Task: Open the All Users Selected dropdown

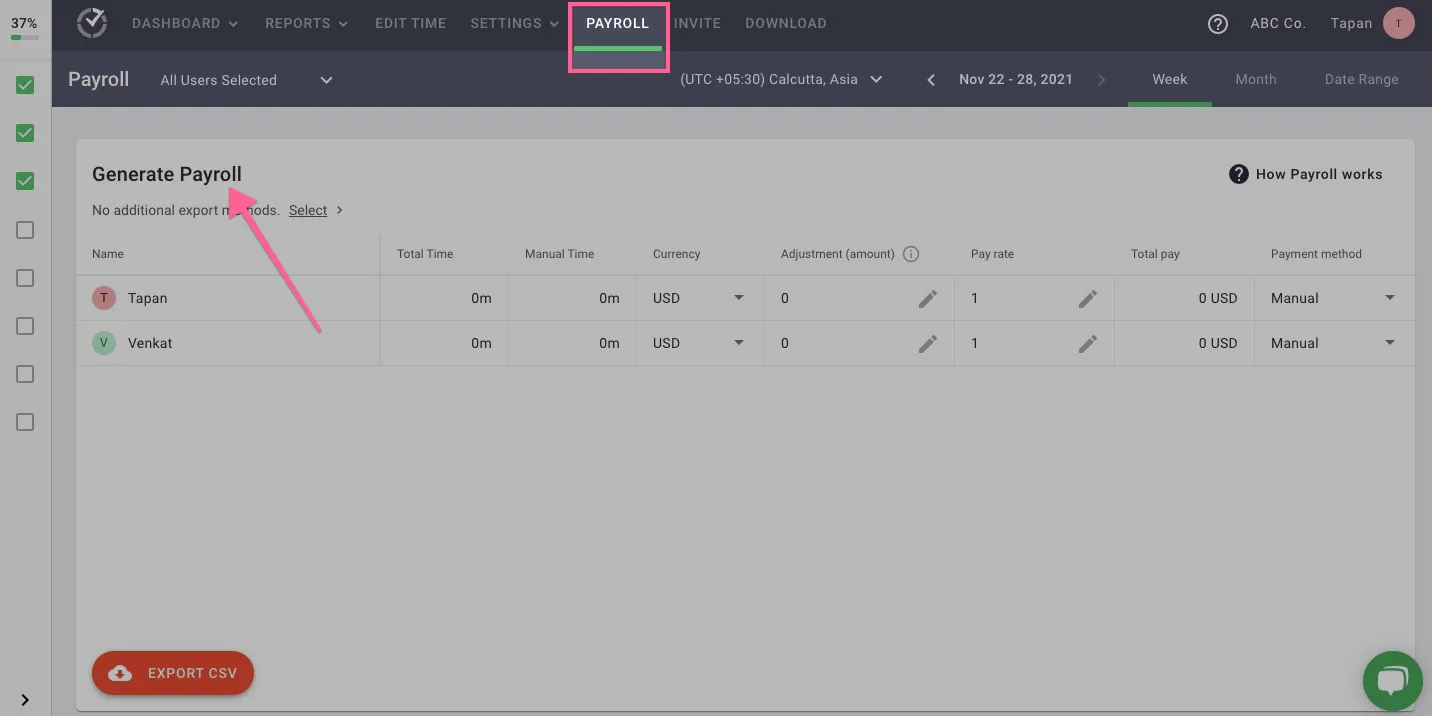Action: (247, 80)
